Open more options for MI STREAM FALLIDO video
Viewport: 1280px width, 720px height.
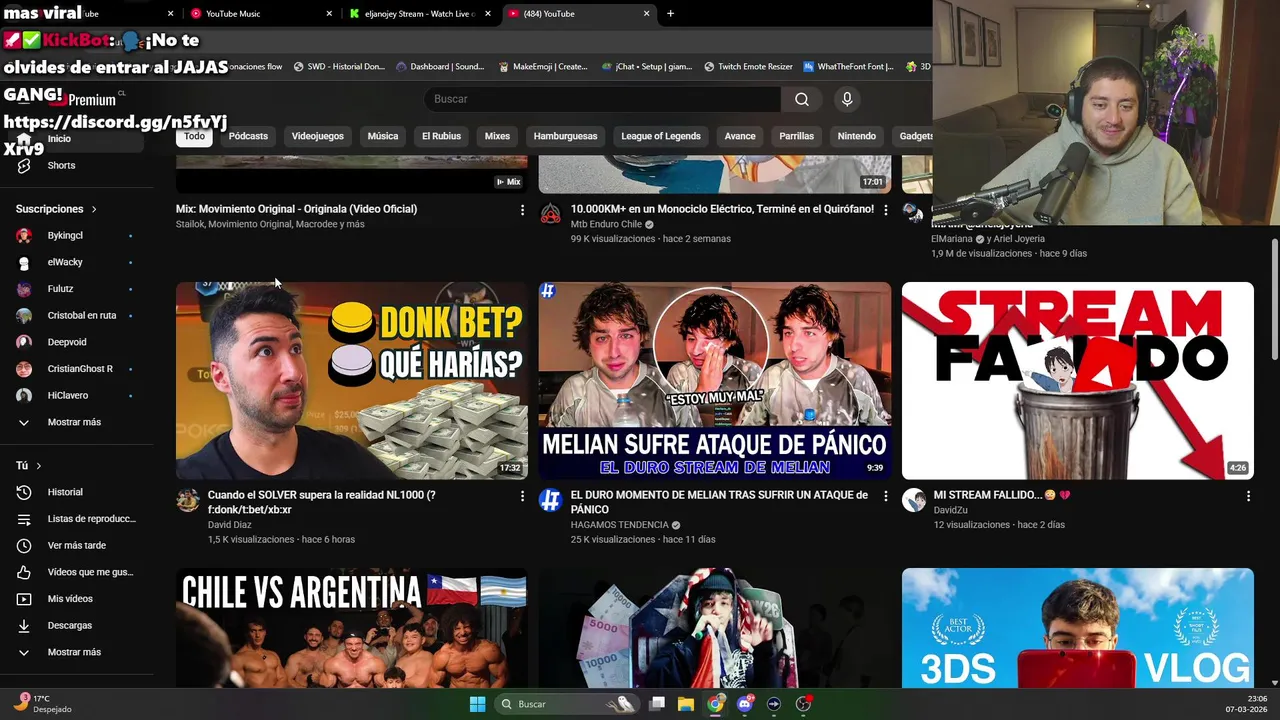[1248, 496]
